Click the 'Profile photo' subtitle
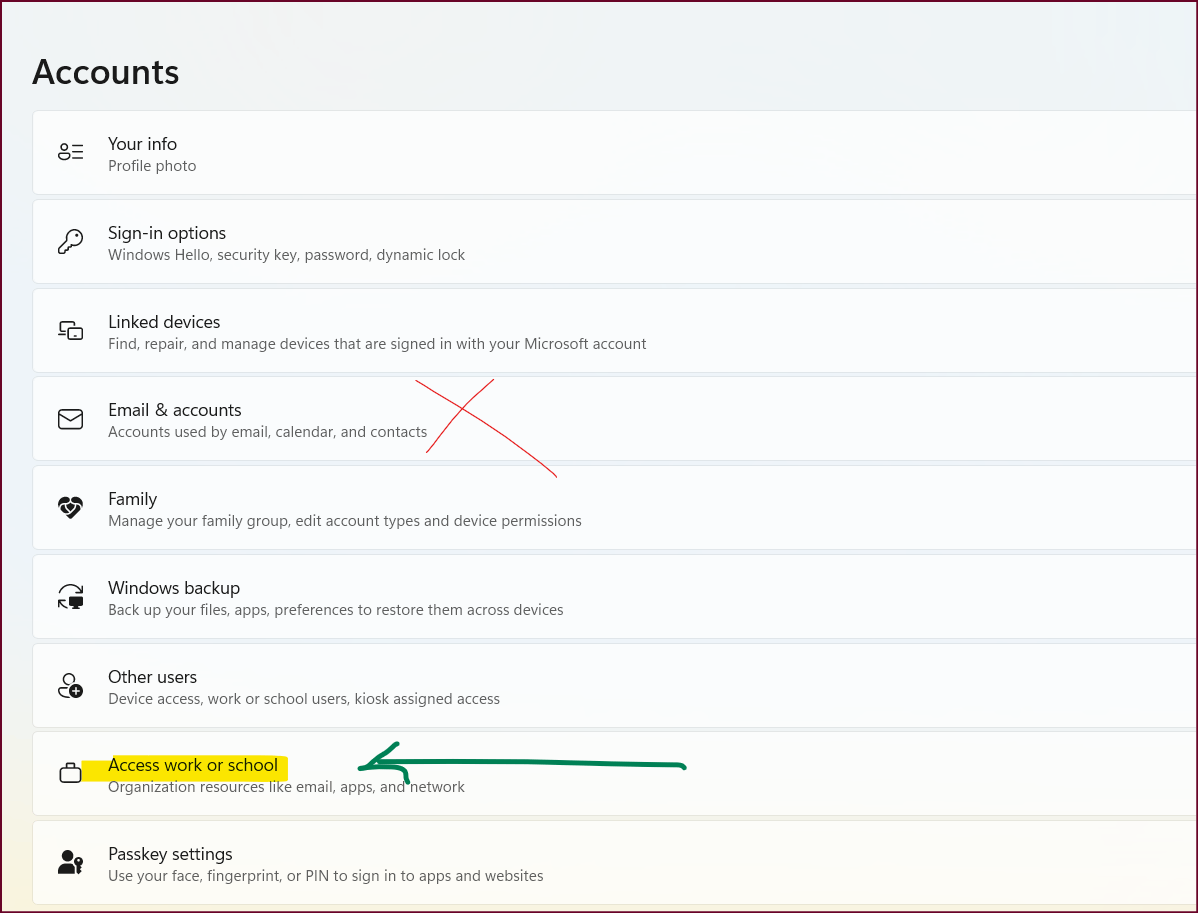Image resolution: width=1198 pixels, height=913 pixels. tap(152, 166)
